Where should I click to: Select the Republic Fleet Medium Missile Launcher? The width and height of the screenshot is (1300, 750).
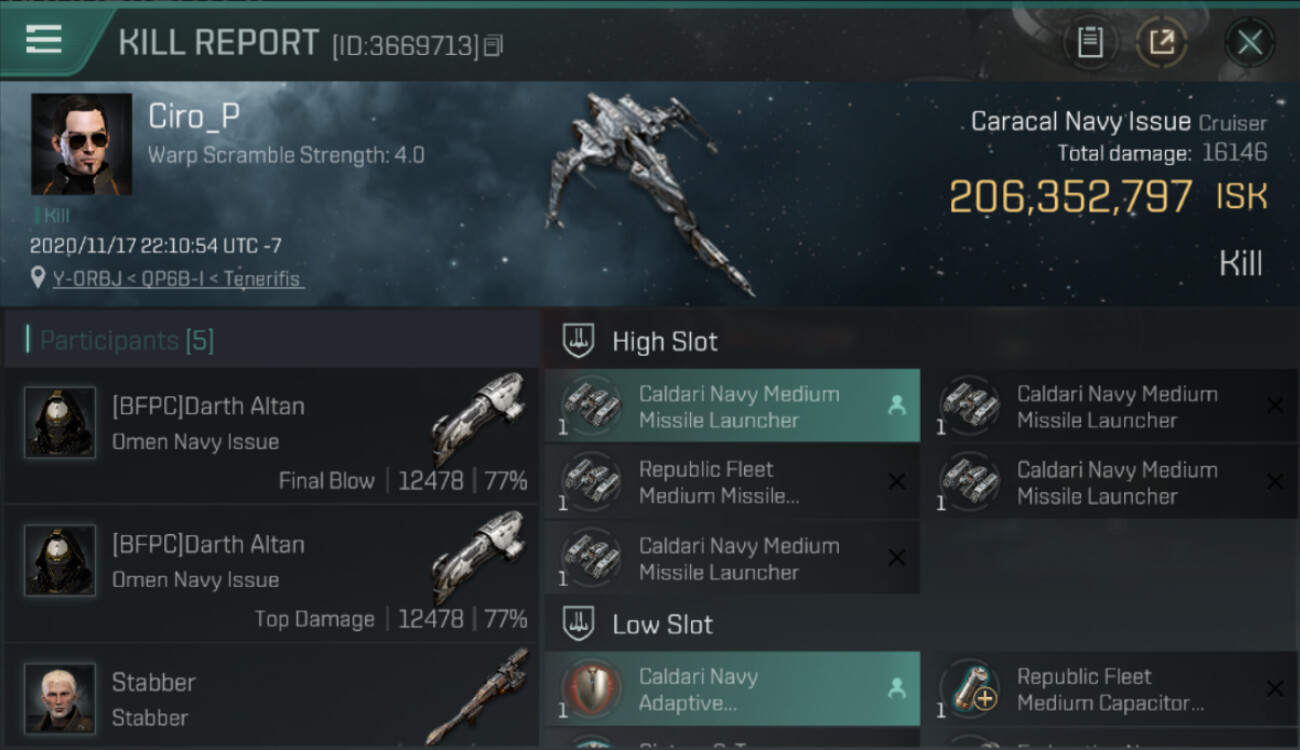(x=732, y=483)
